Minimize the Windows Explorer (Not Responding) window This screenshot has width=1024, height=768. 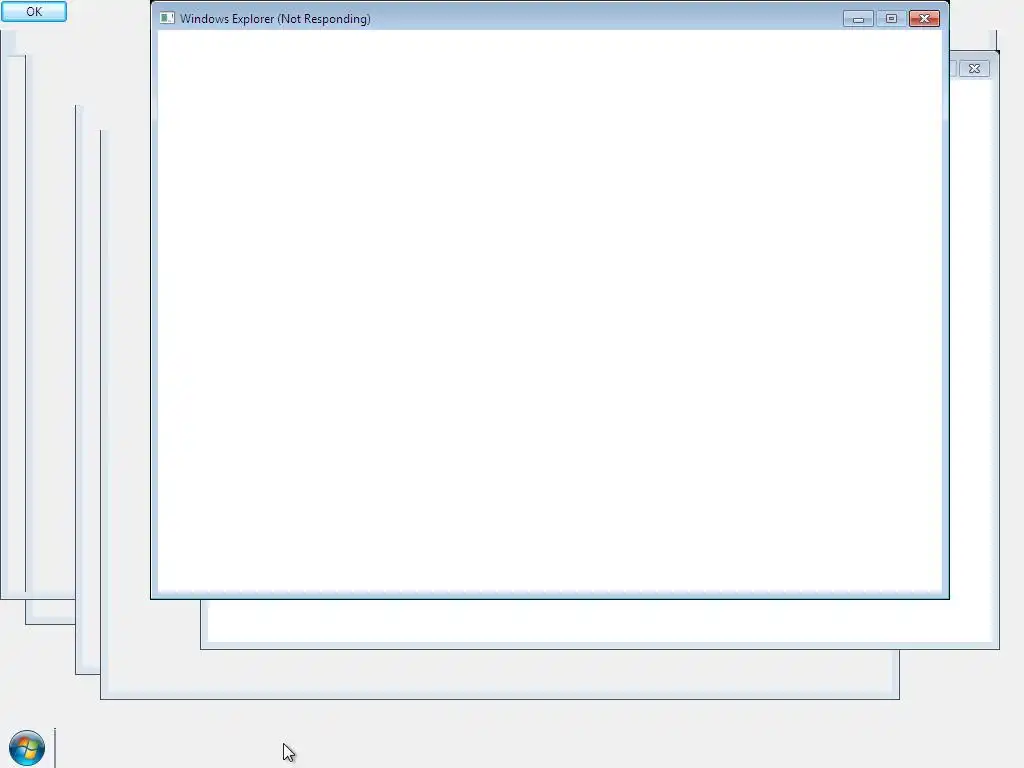coord(858,19)
